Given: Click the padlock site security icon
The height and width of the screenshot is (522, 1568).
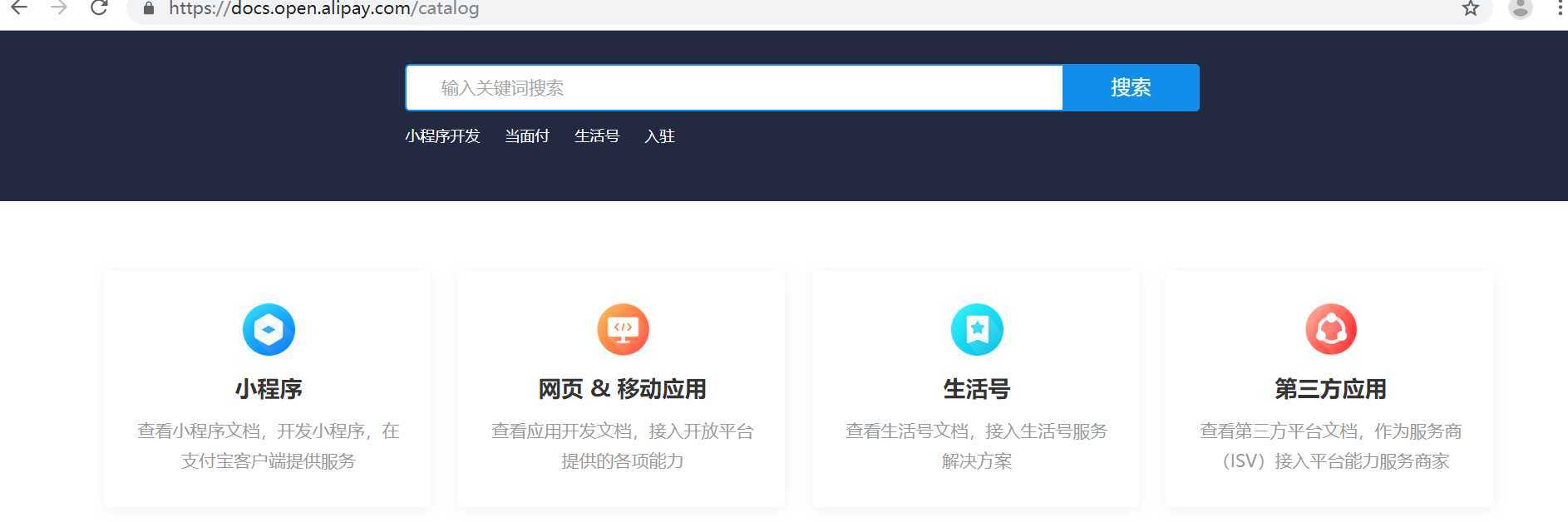Looking at the screenshot, I should 149,8.
